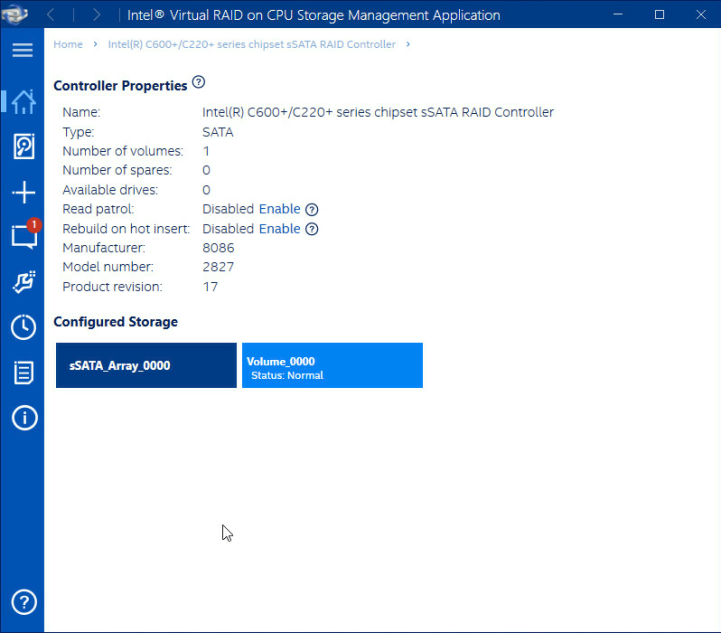This screenshot has width=721, height=633.
Task: Click the help icon beside Read patrol
Action: [x=312, y=210]
